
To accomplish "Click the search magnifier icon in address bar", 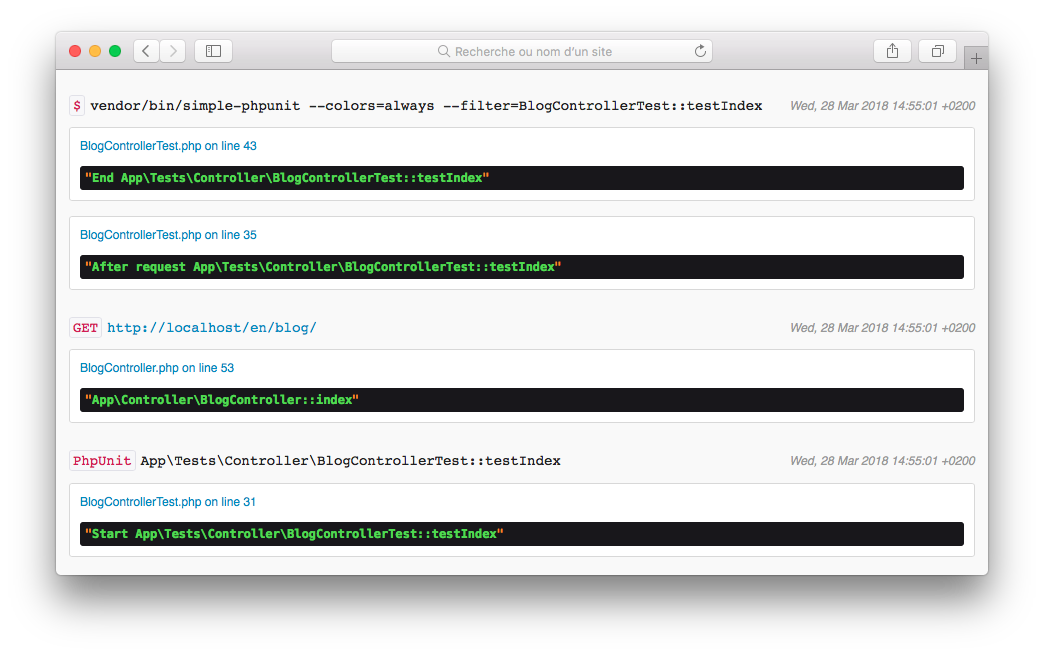I will coord(443,51).
